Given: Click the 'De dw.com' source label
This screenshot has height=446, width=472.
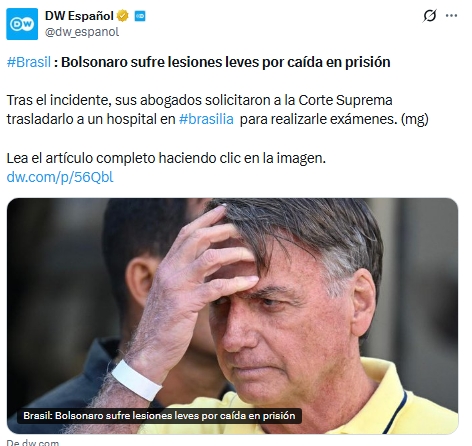Looking at the screenshot, I should (33, 443).
